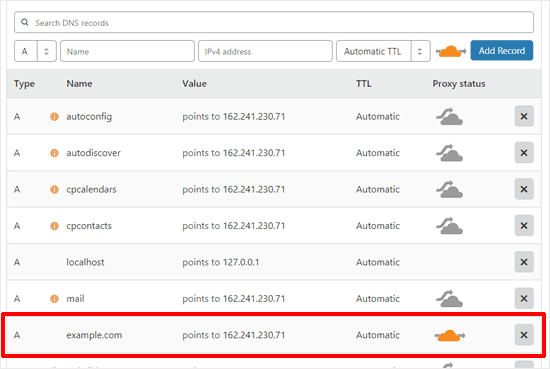Screen dimensions: 550x369
Task: Delete the example.com record
Action: pyautogui.click(x=524, y=335)
